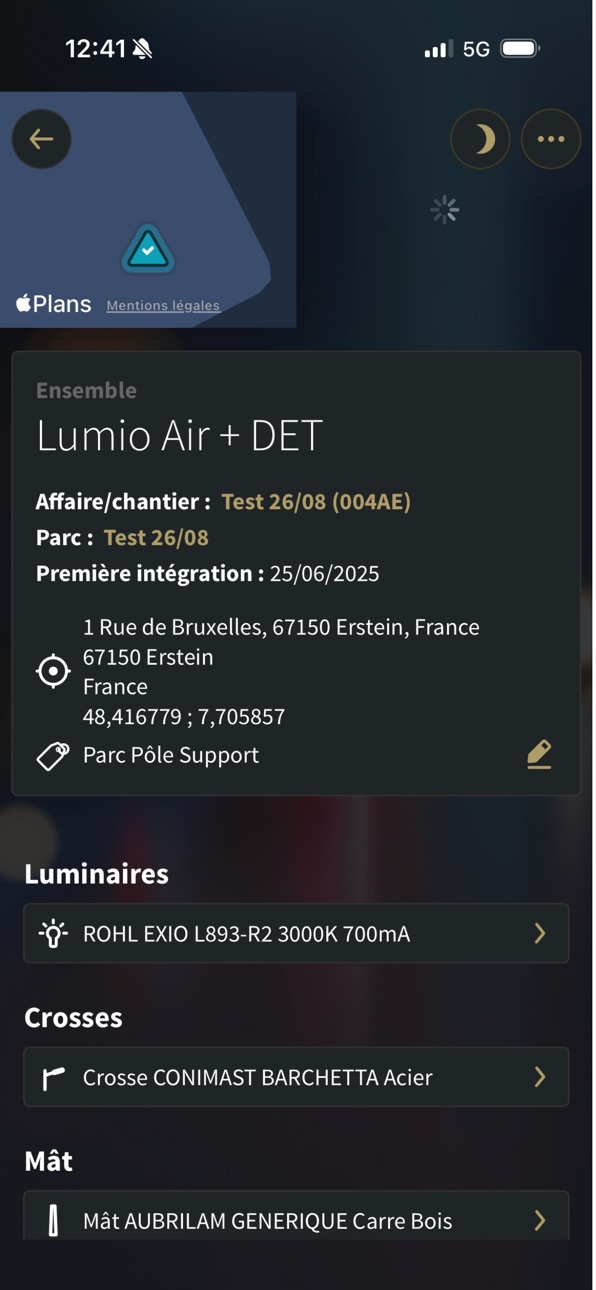Tap the back arrow button

tap(41, 139)
